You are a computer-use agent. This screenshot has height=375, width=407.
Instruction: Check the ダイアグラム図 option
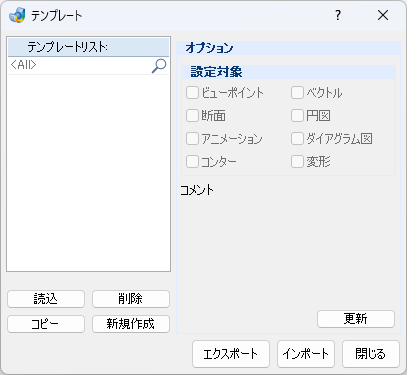(x=297, y=139)
